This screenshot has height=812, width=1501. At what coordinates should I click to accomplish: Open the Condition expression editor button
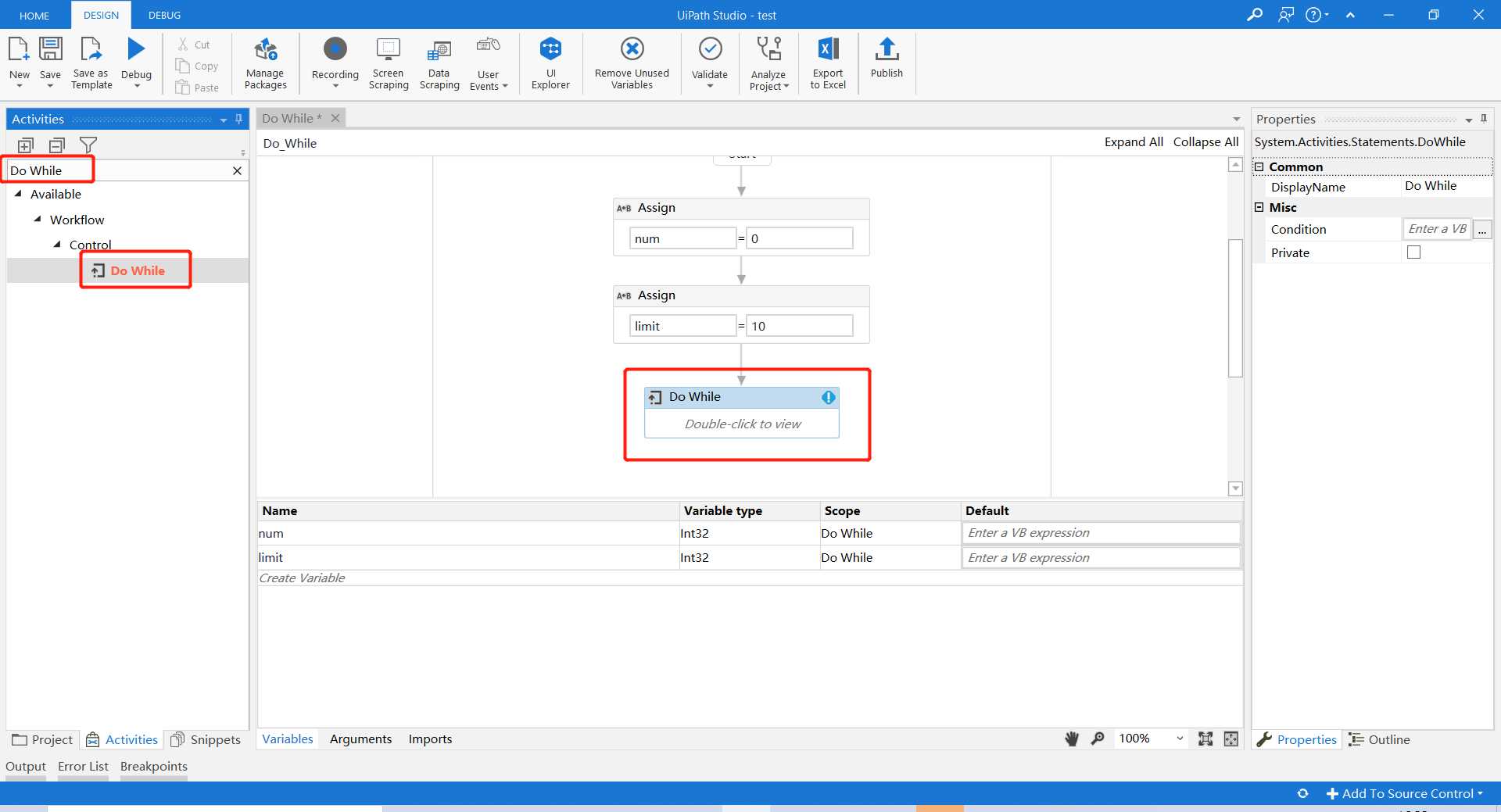click(x=1482, y=229)
